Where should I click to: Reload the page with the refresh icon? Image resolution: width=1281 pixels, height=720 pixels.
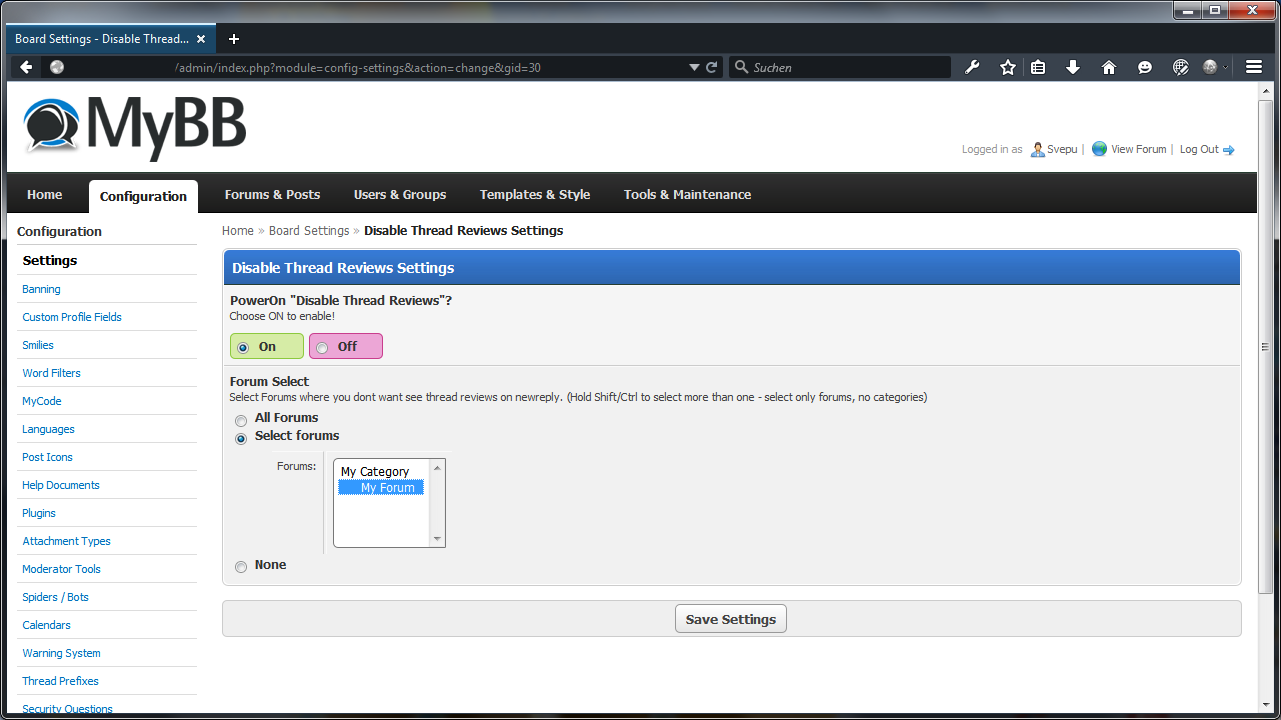(712, 67)
